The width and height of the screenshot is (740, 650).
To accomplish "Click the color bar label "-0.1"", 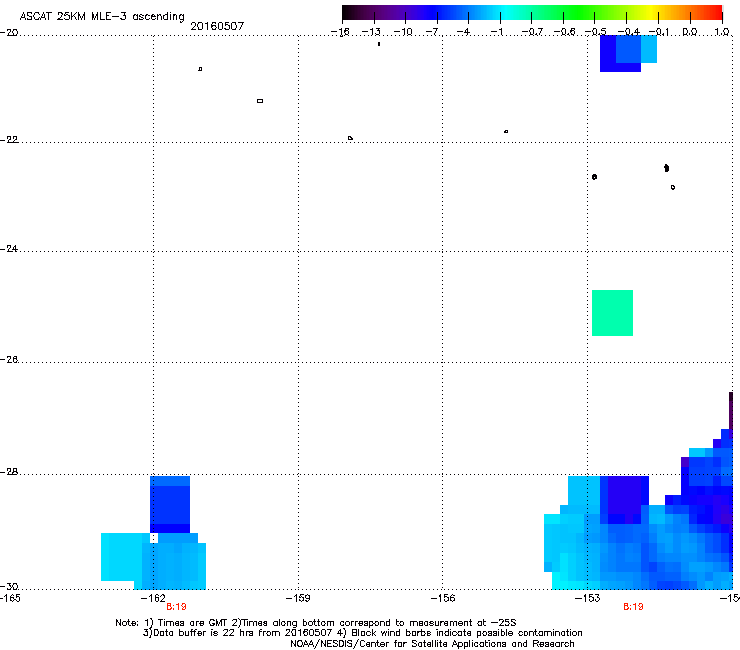I will [659, 32].
